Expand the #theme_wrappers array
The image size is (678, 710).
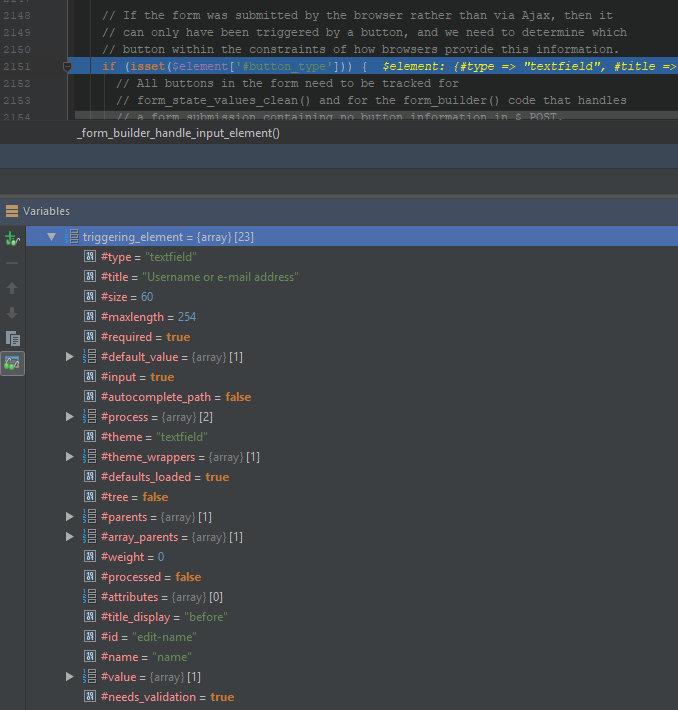(70, 457)
